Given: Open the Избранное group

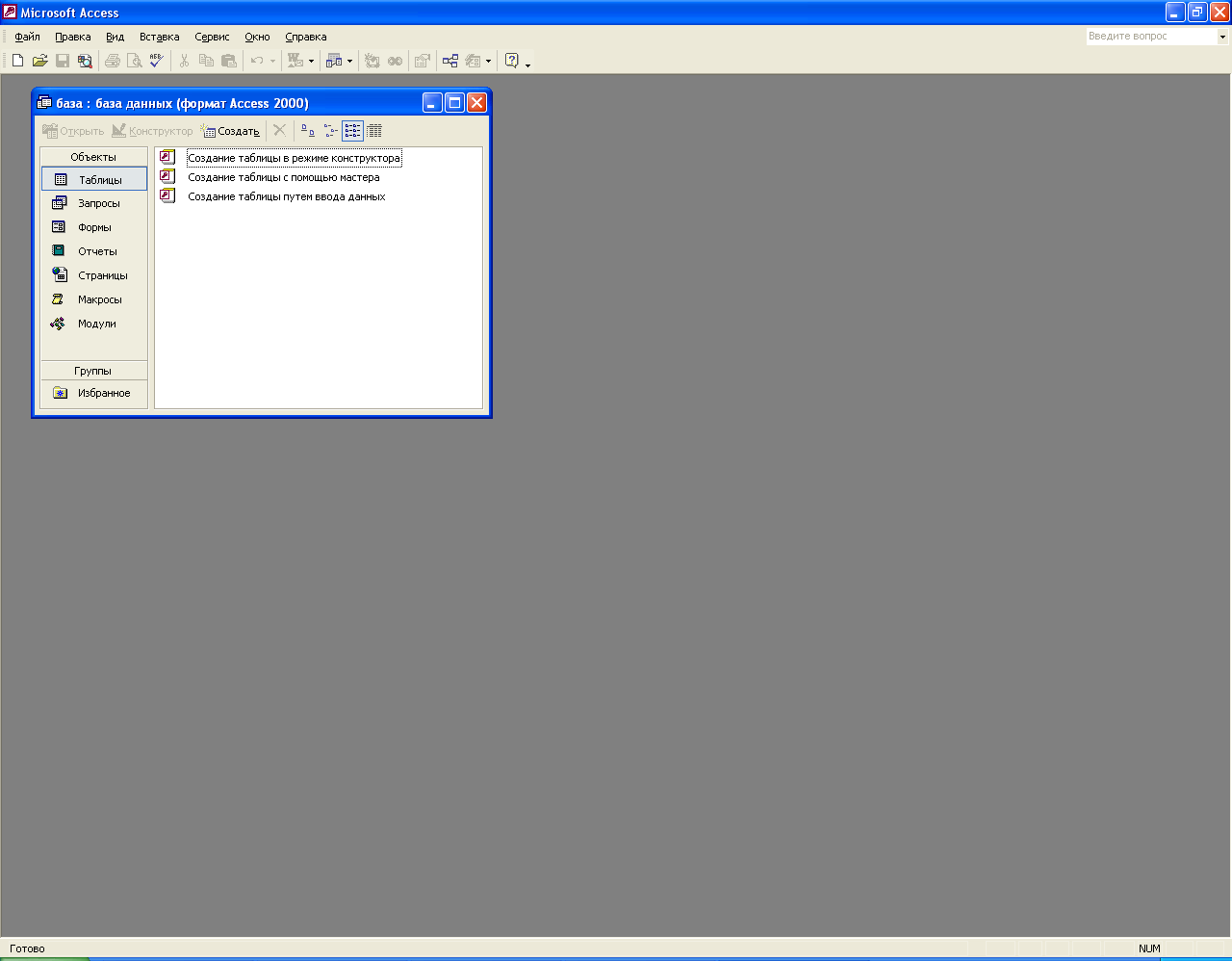Looking at the screenshot, I should (x=94, y=393).
